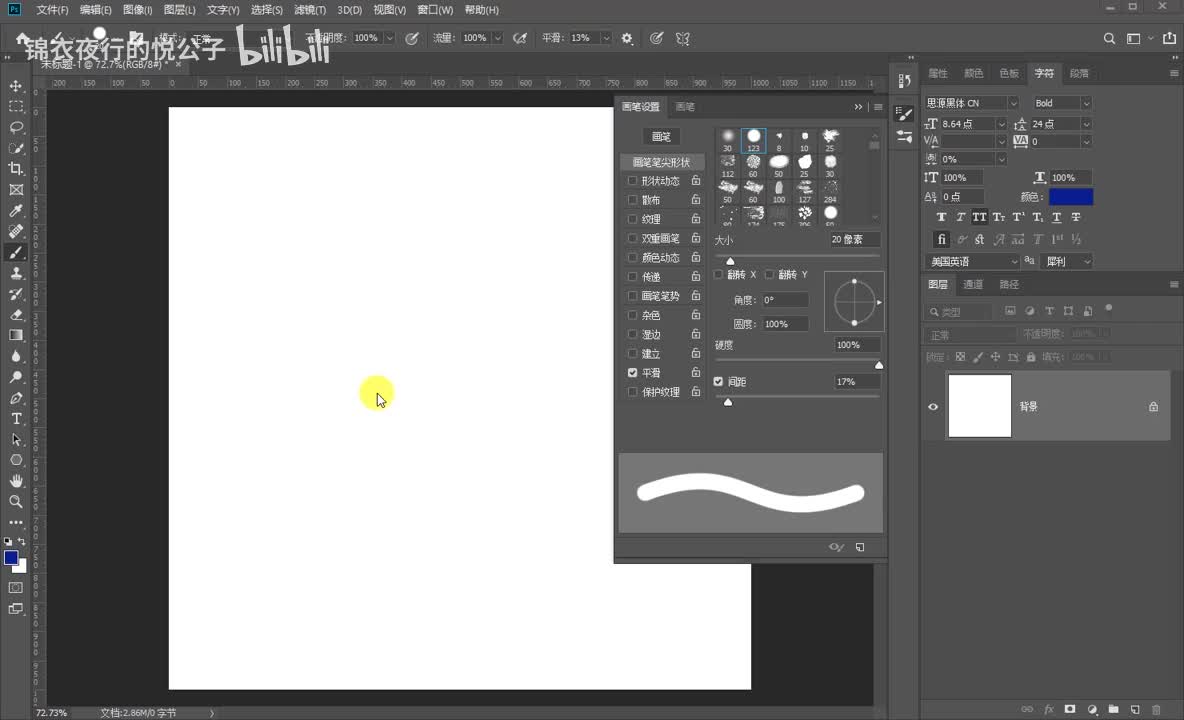Select the Lasso tool
Screen dimensions: 1184x720
tap(16, 127)
